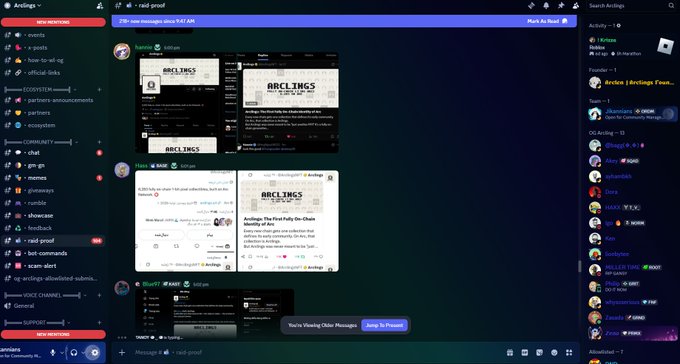680x364 pixels.
Task: Click bottom NEW MENTIONS button
Action: (x=53, y=334)
